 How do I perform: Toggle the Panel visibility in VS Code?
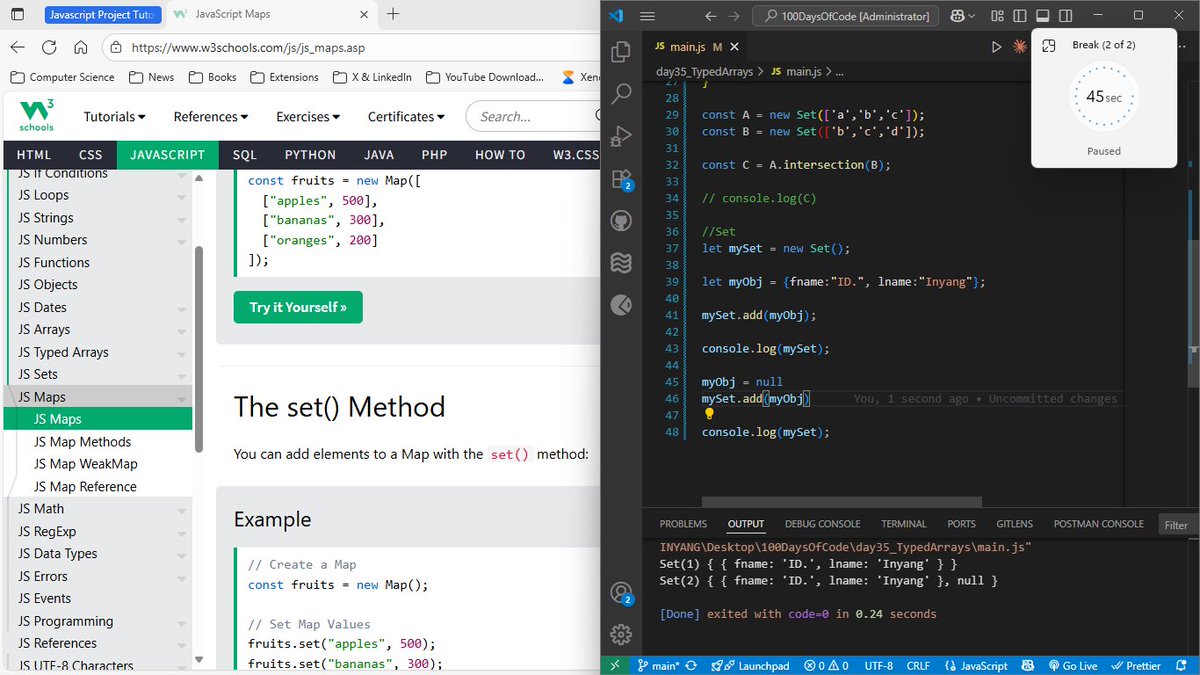pyautogui.click(x=1042, y=16)
